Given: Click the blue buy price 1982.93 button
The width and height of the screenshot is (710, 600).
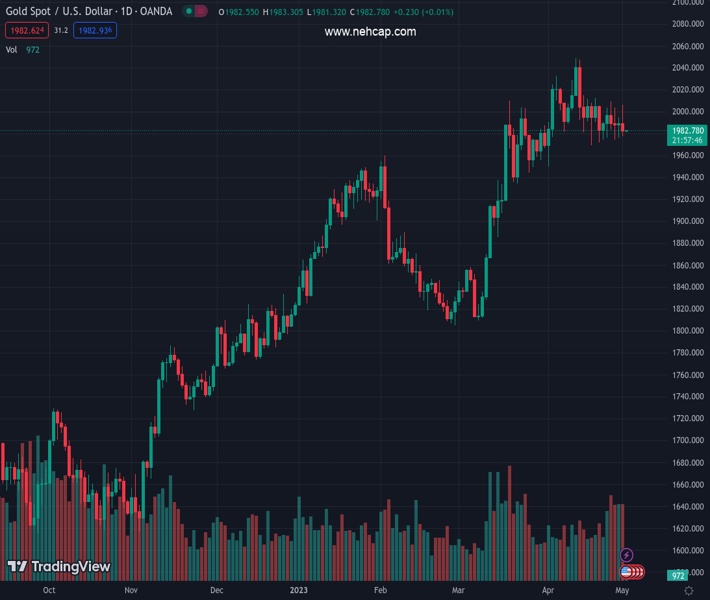Looking at the screenshot, I should click(x=95, y=31).
